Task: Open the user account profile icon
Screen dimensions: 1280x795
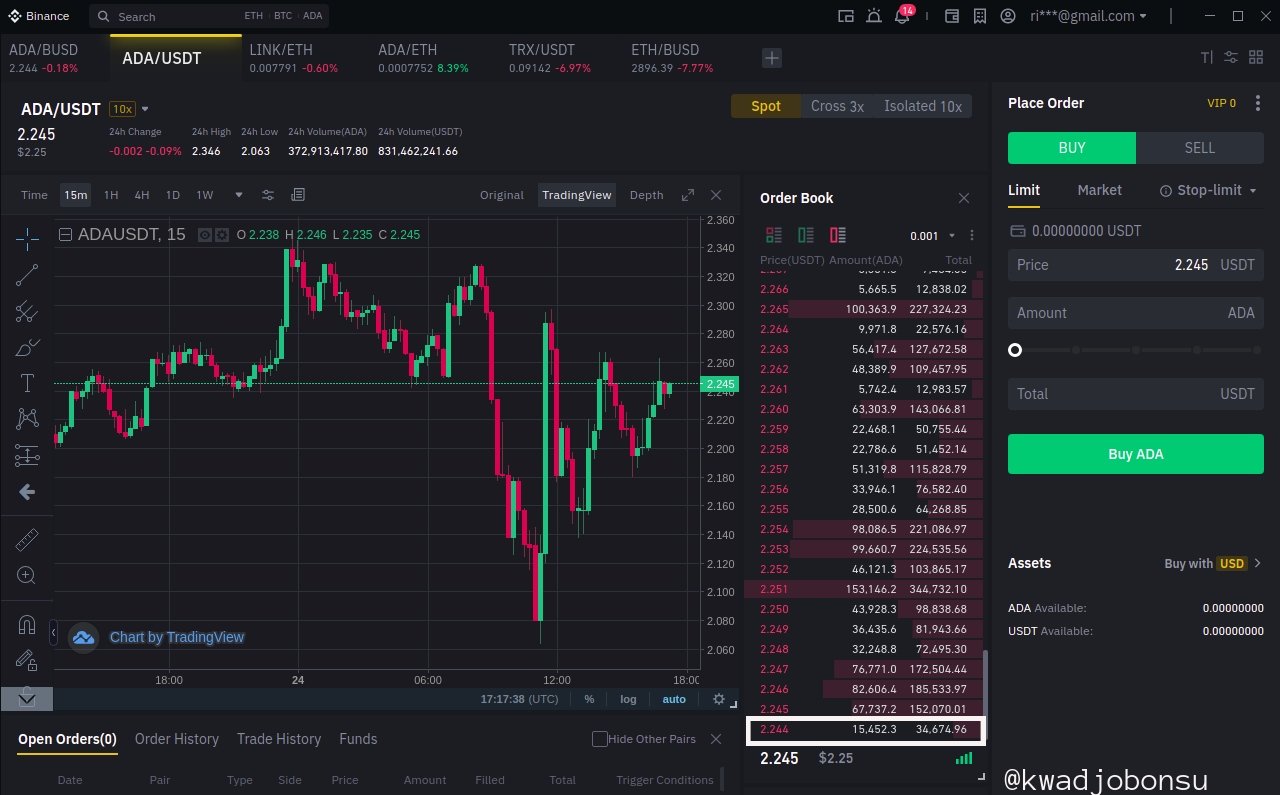Action: click(1008, 16)
